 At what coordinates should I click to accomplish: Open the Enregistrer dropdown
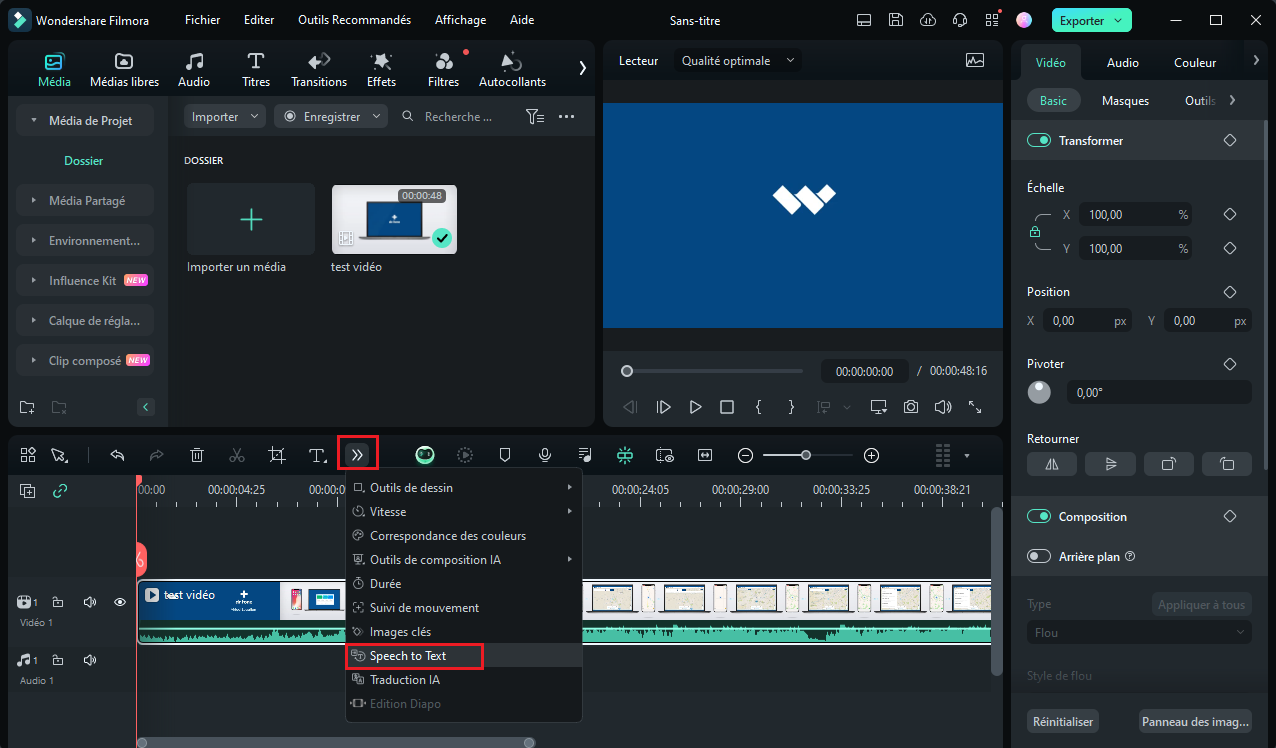331,117
